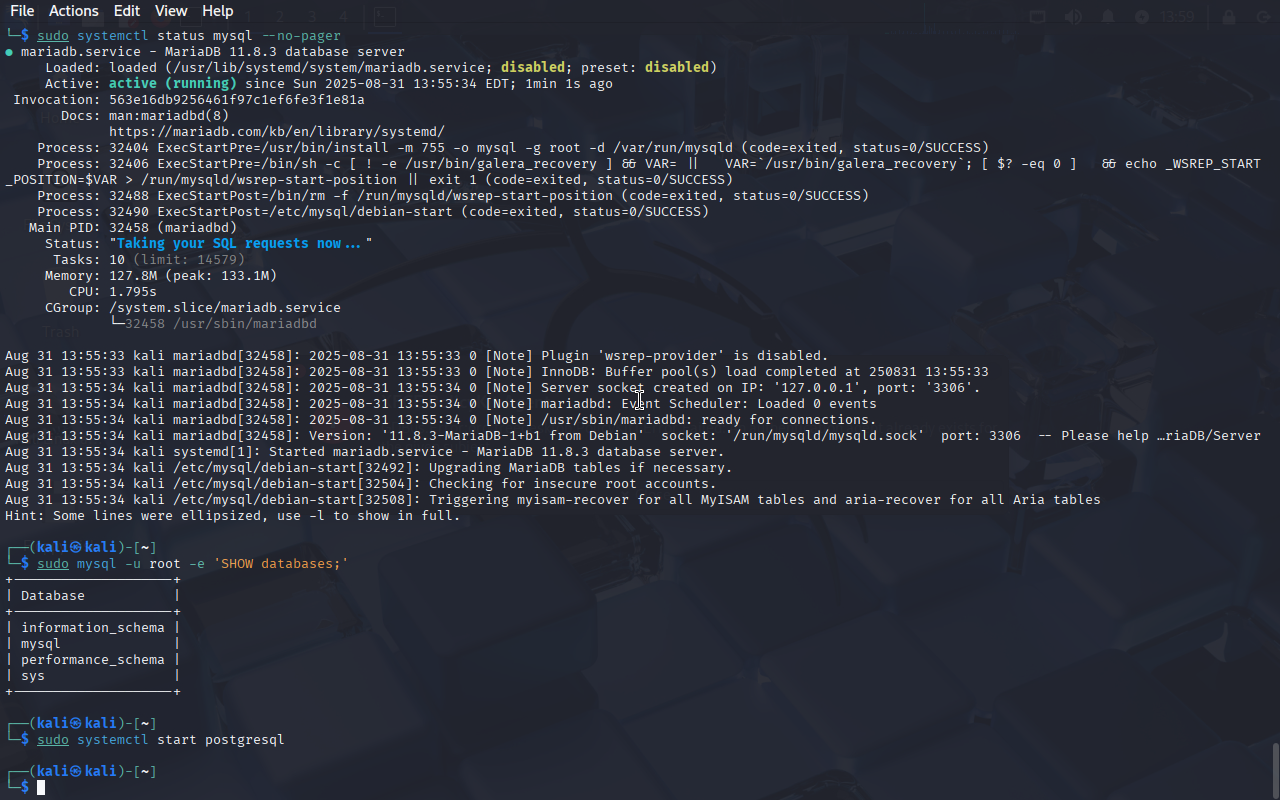Click the 'performance_schema' database row

pos(93,660)
